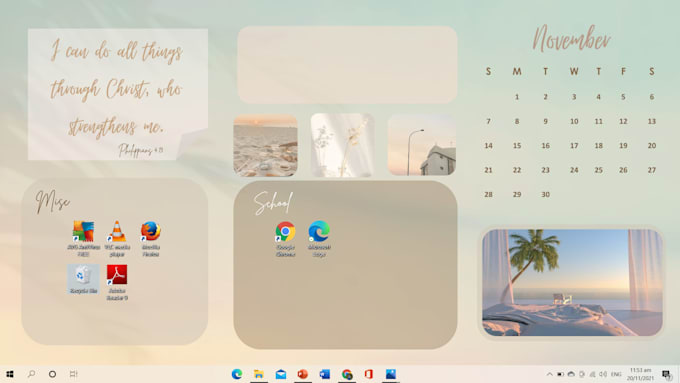Switch to Word in the taskbar
The image size is (680, 383).
(x=324, y=374)
